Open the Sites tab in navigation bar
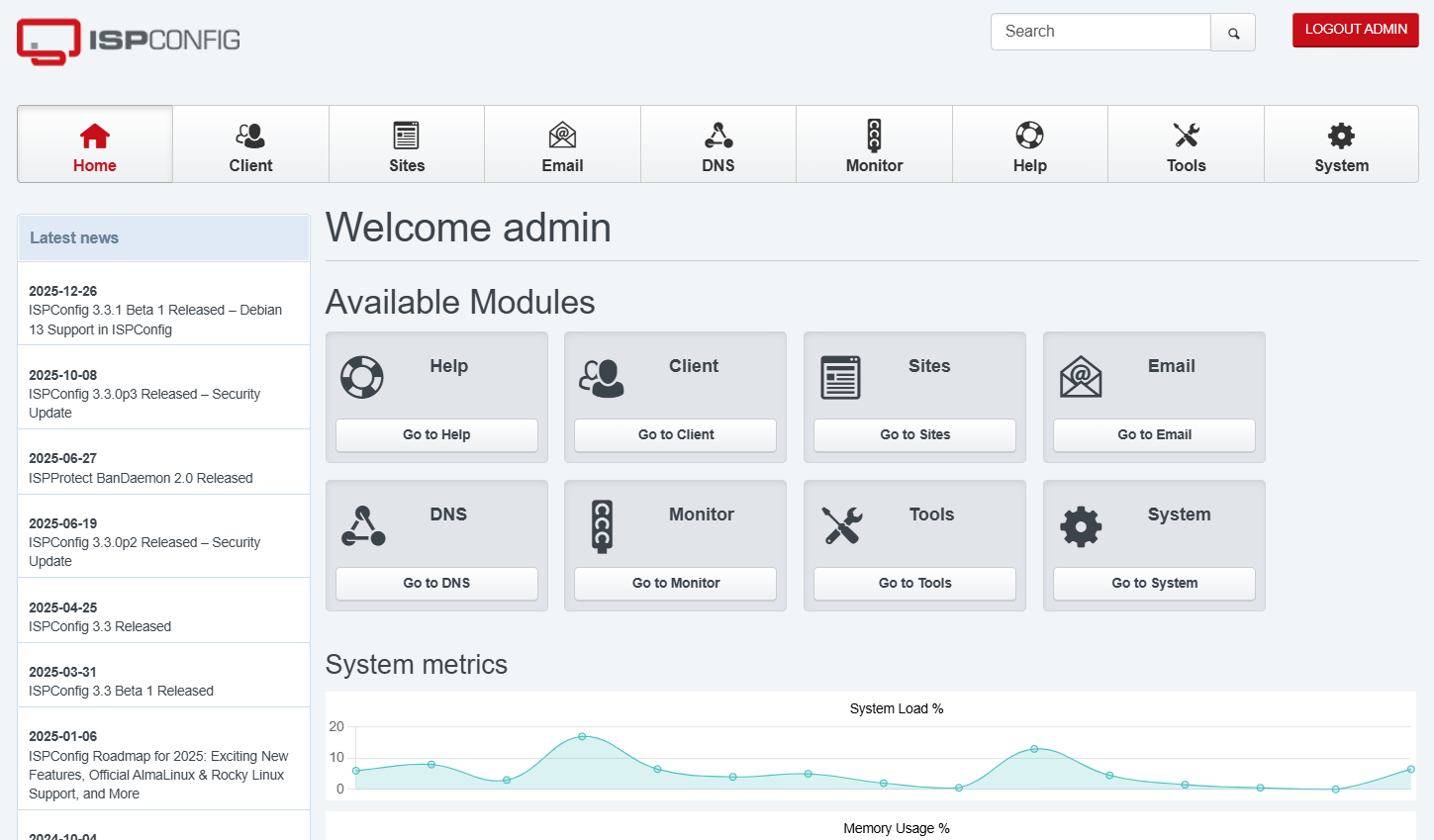The height and width of the screenshot is (840, 1434). (407, 144)
